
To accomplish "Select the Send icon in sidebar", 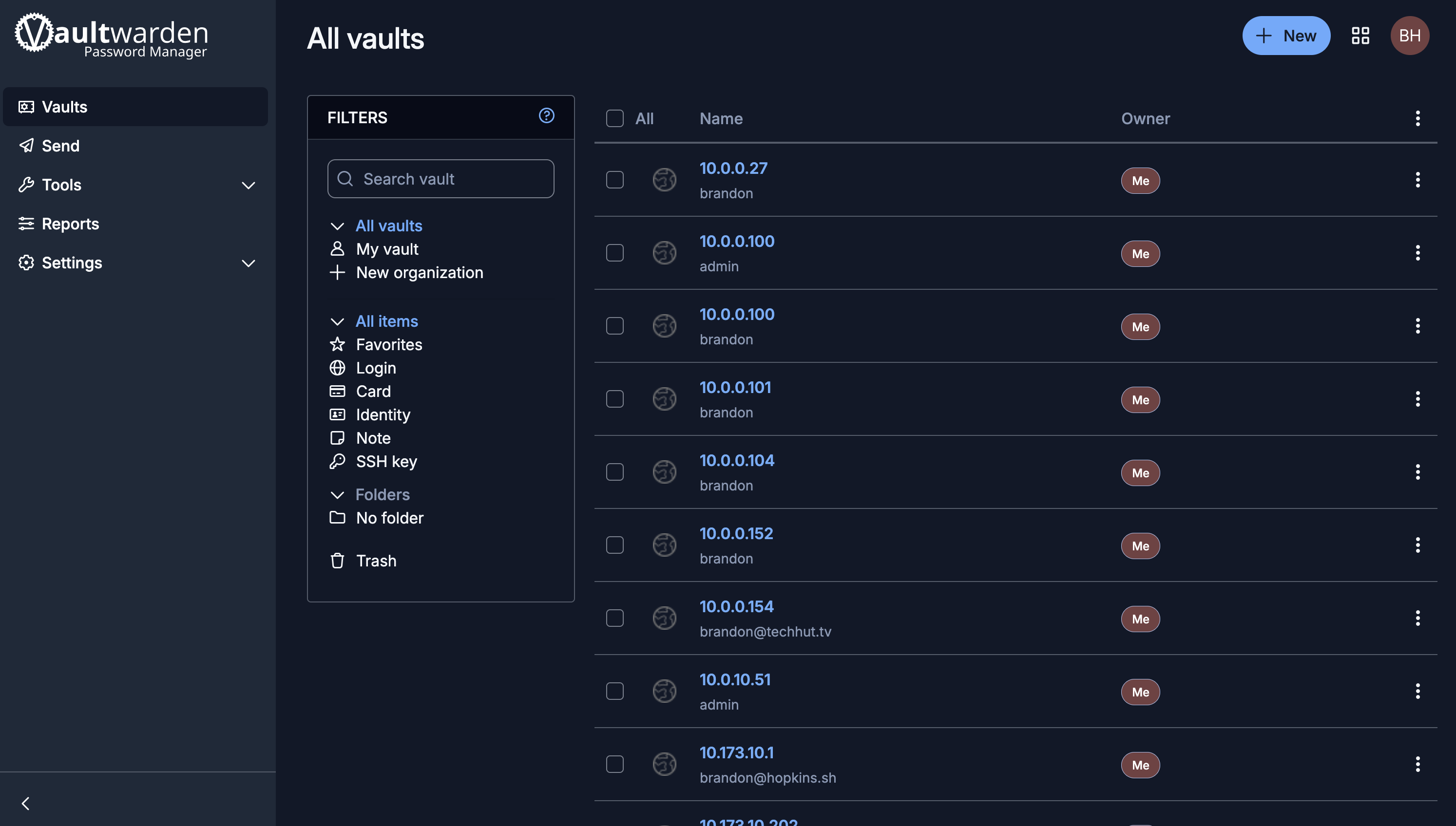I will coord(27,146).
